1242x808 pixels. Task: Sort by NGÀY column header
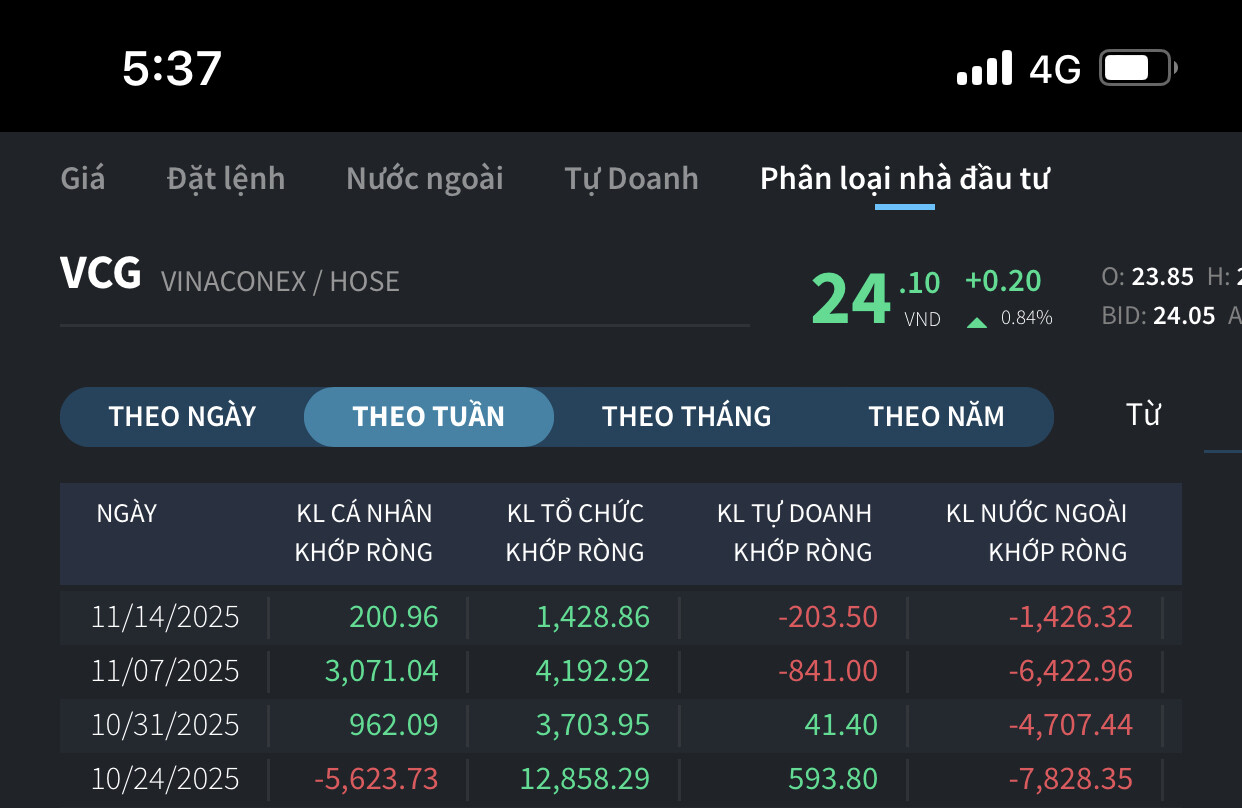[127, 514]
